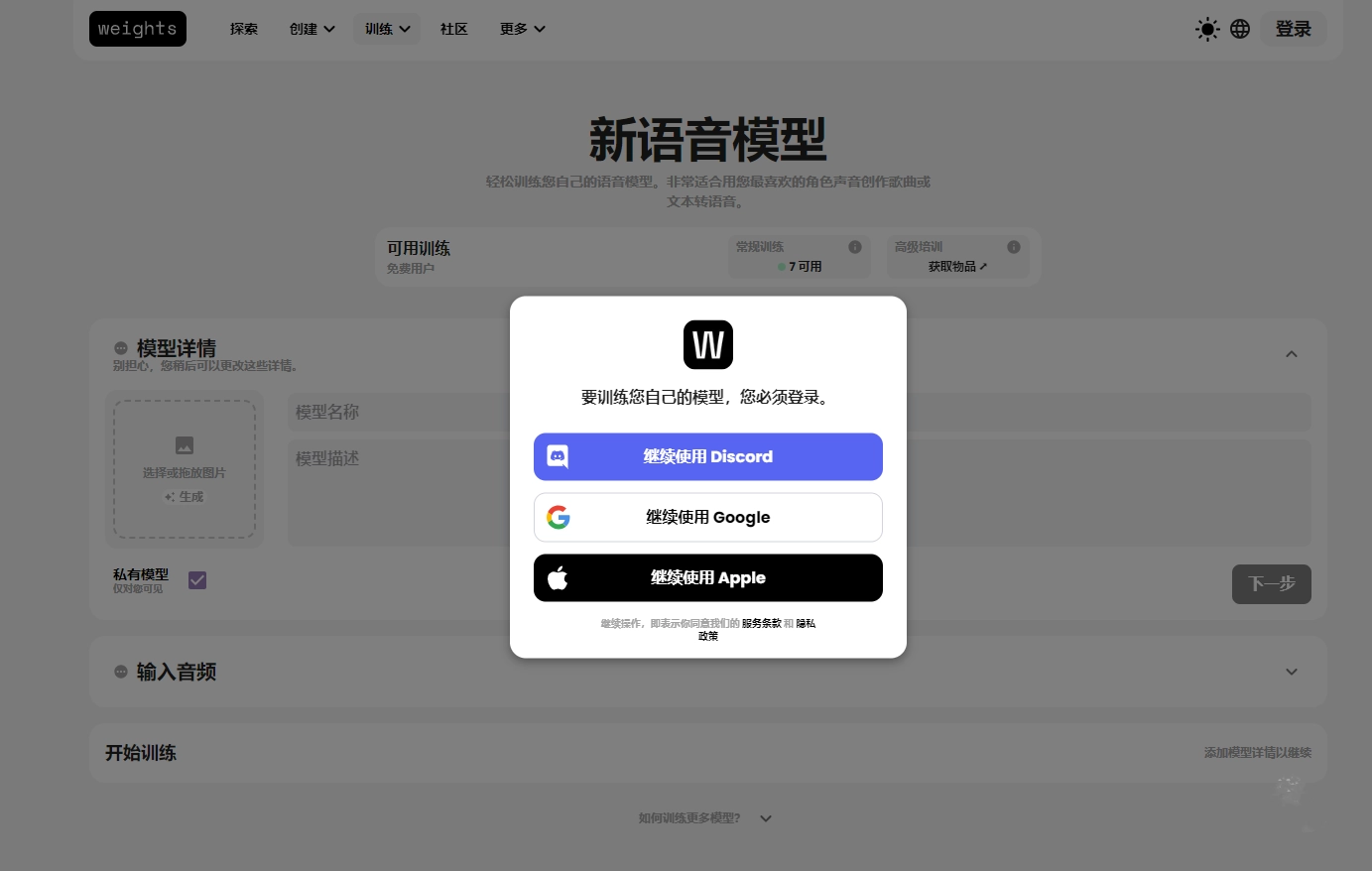
Task: Click the 生成 sparkle generate option
Action: coord(185,497)
